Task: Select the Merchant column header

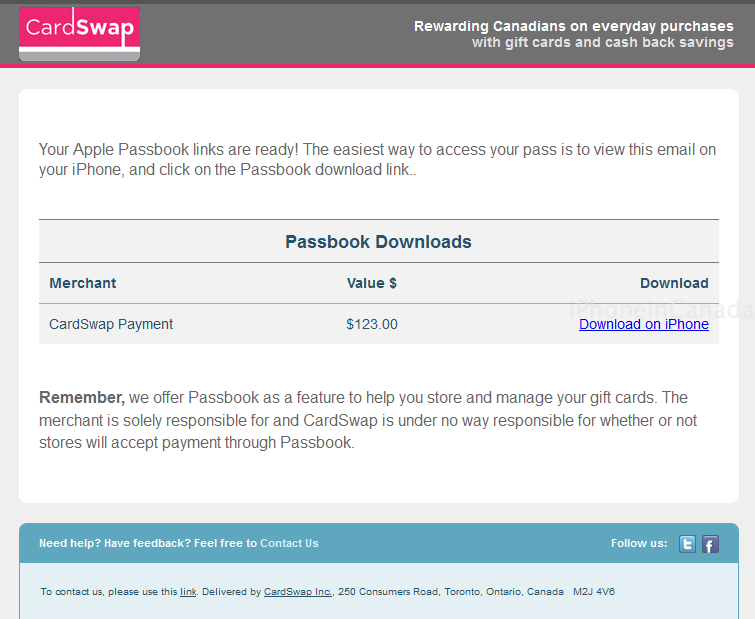Action: [x=83, y=283]
